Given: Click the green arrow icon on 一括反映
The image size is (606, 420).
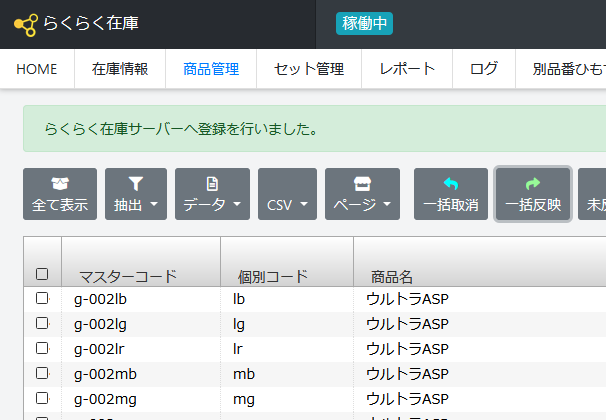Looking at the screenshot, I should 533,184.
